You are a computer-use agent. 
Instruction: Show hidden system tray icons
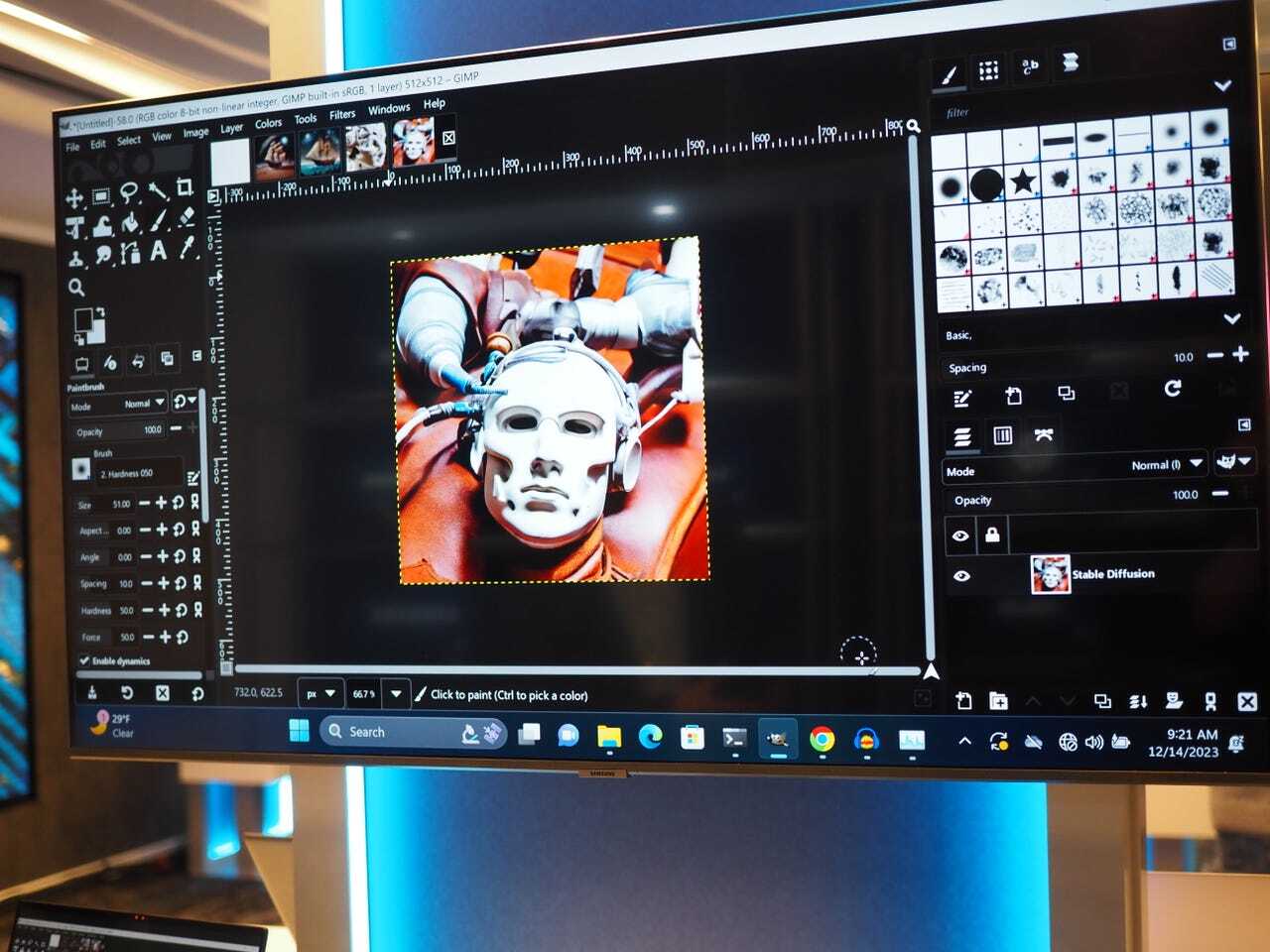click(963, 740)
